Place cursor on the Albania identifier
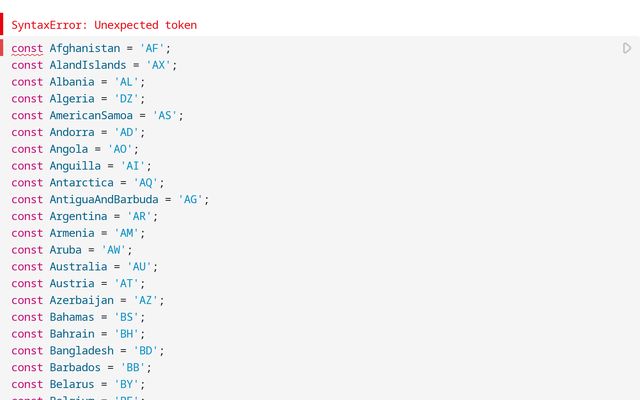Screen dimensions: 640x400 [x=72, y=82]
